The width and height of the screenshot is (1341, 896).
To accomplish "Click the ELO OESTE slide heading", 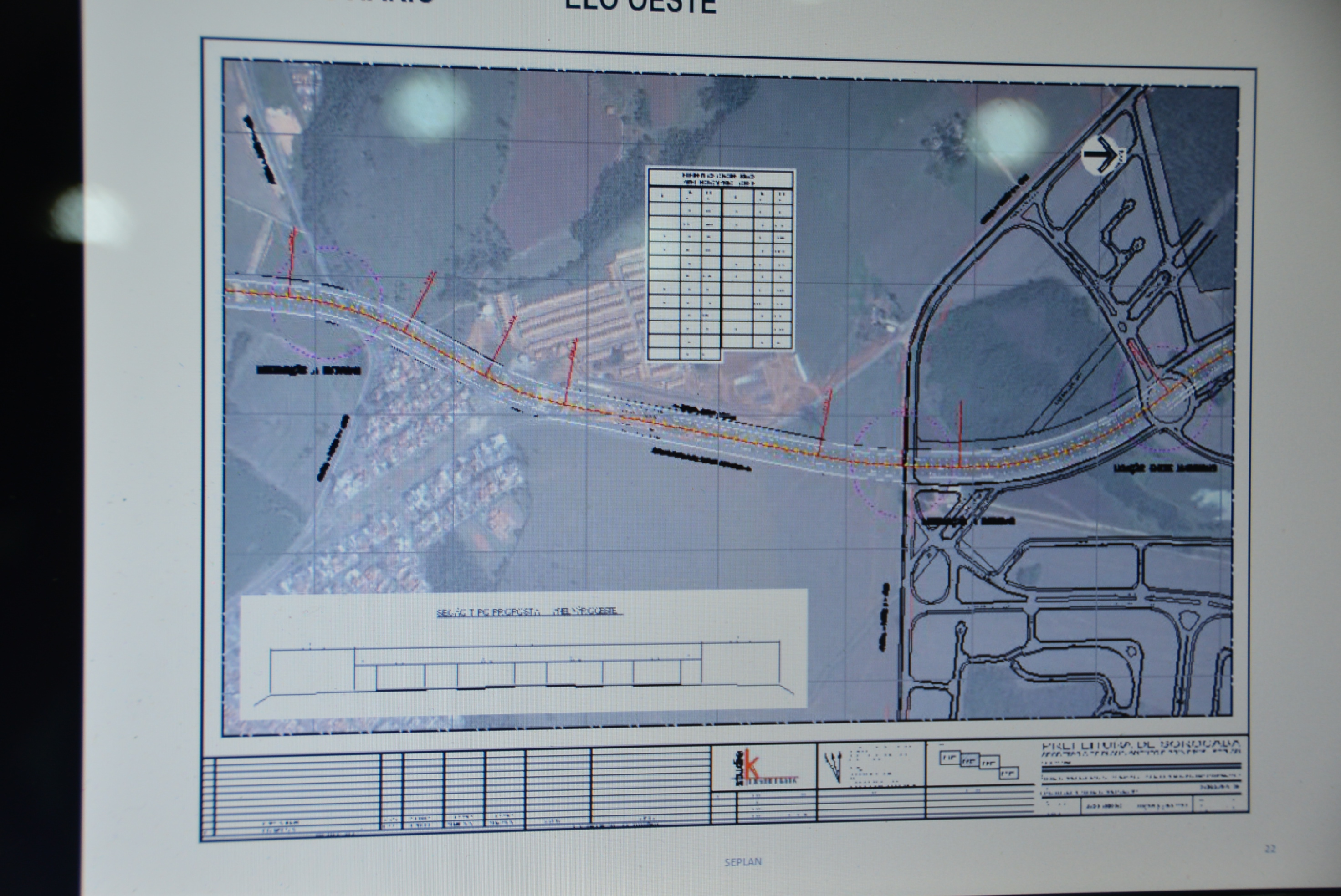I will [x=640, y=6].
